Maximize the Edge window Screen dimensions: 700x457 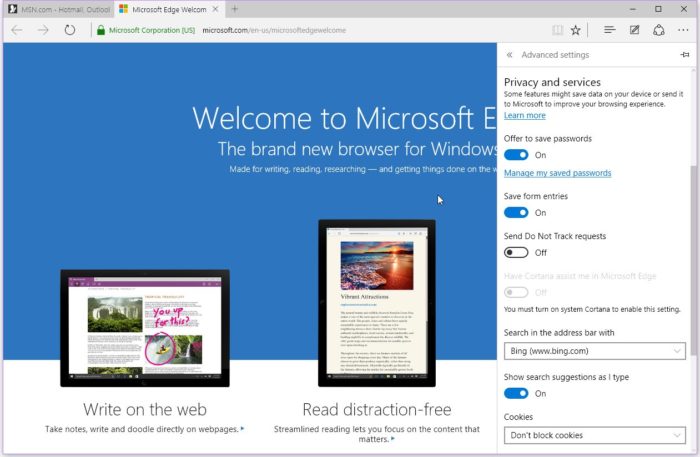658,9
